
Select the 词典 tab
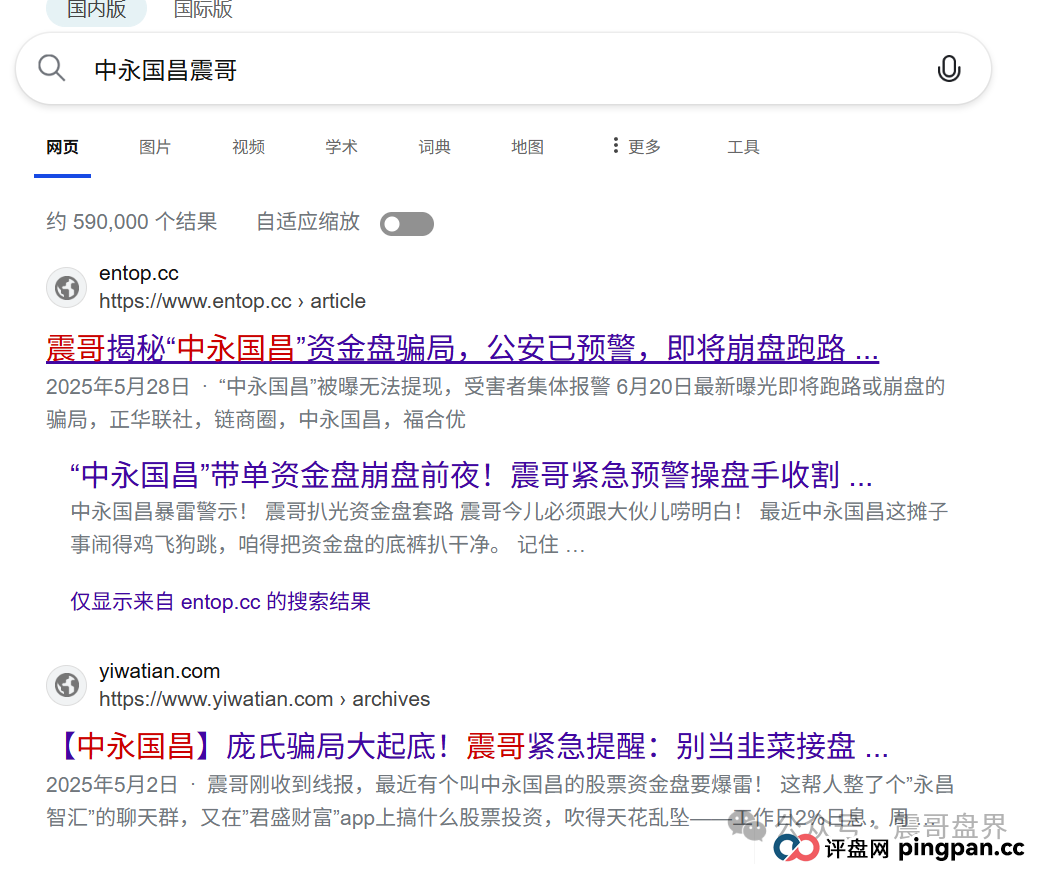[x=434, y=146]
